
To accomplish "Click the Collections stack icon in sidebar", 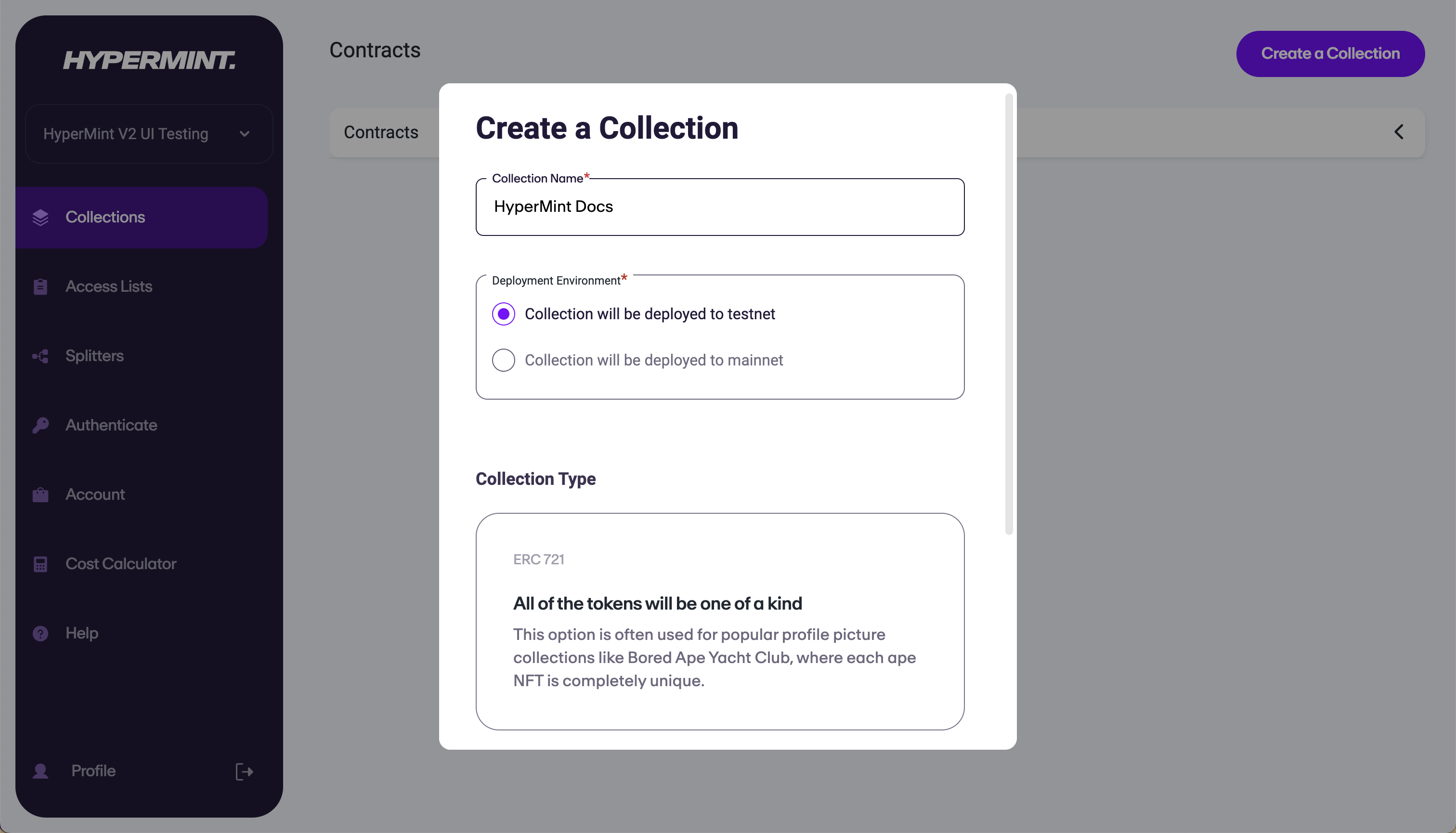I will click(40, 218).
